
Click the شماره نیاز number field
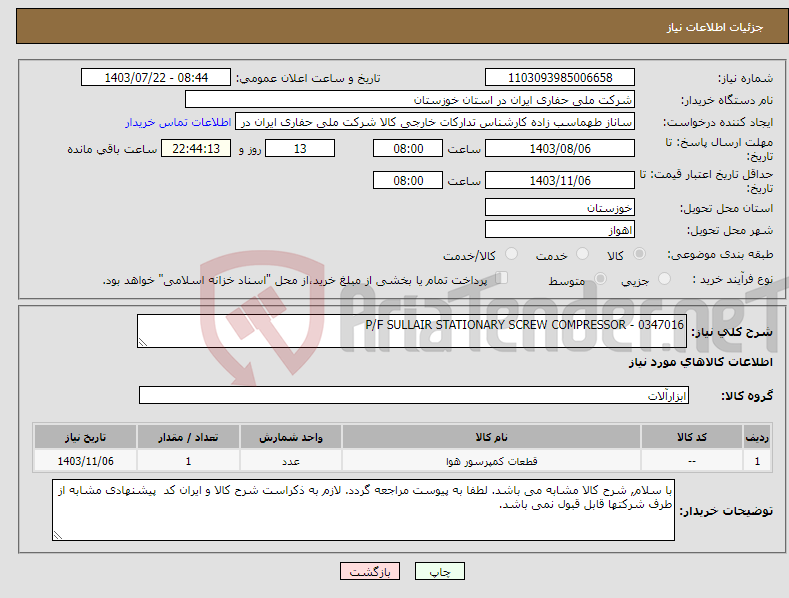coord(560,78)
